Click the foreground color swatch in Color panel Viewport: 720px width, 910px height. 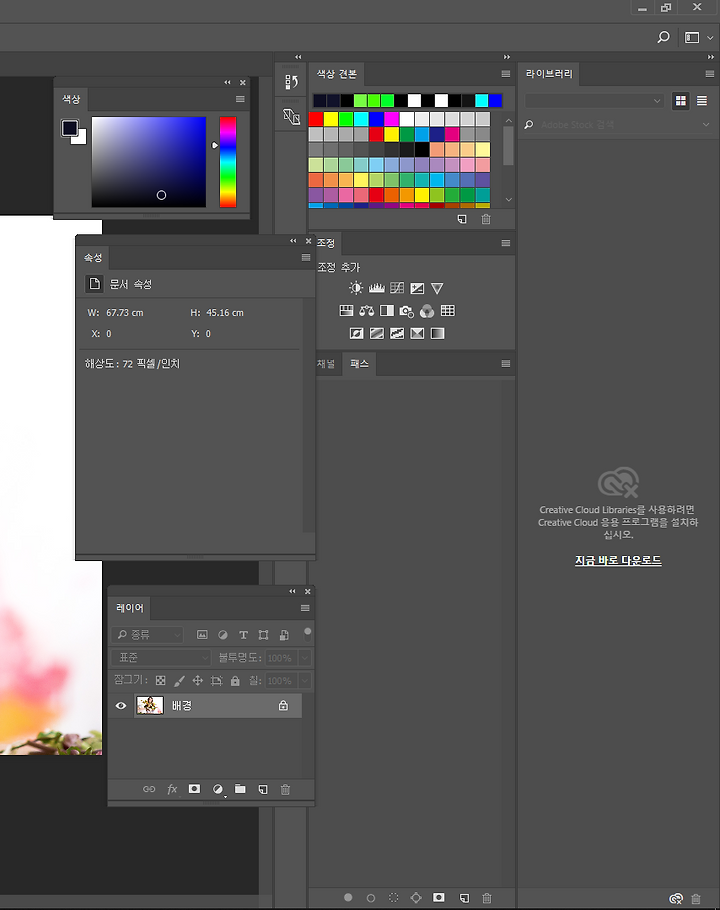coord(70,127)
